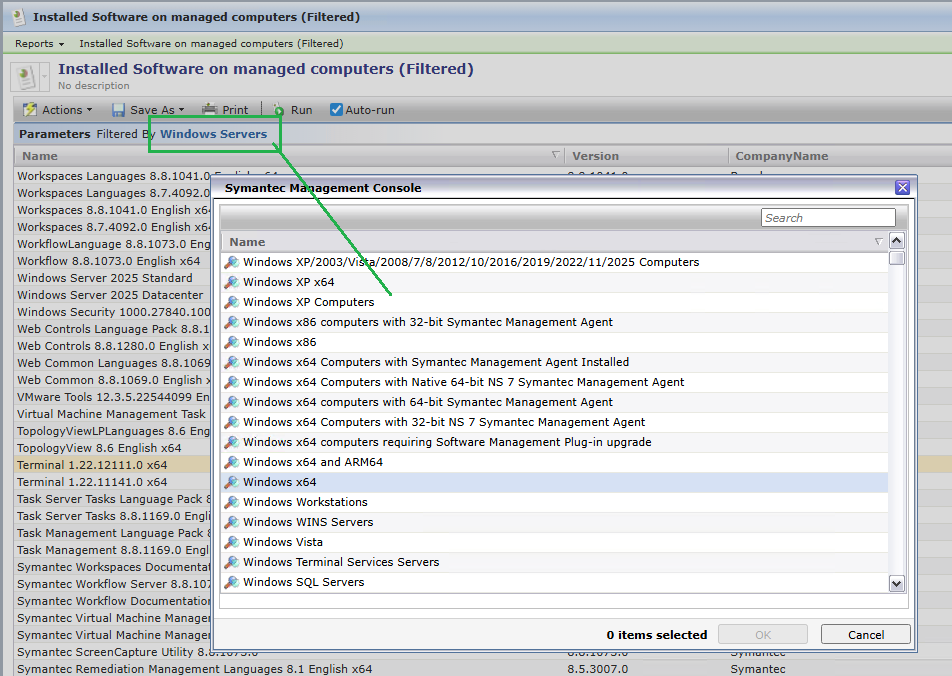Select Windows XP x64 text
Viewport: 952px width, 676px height.
[288, 282]
